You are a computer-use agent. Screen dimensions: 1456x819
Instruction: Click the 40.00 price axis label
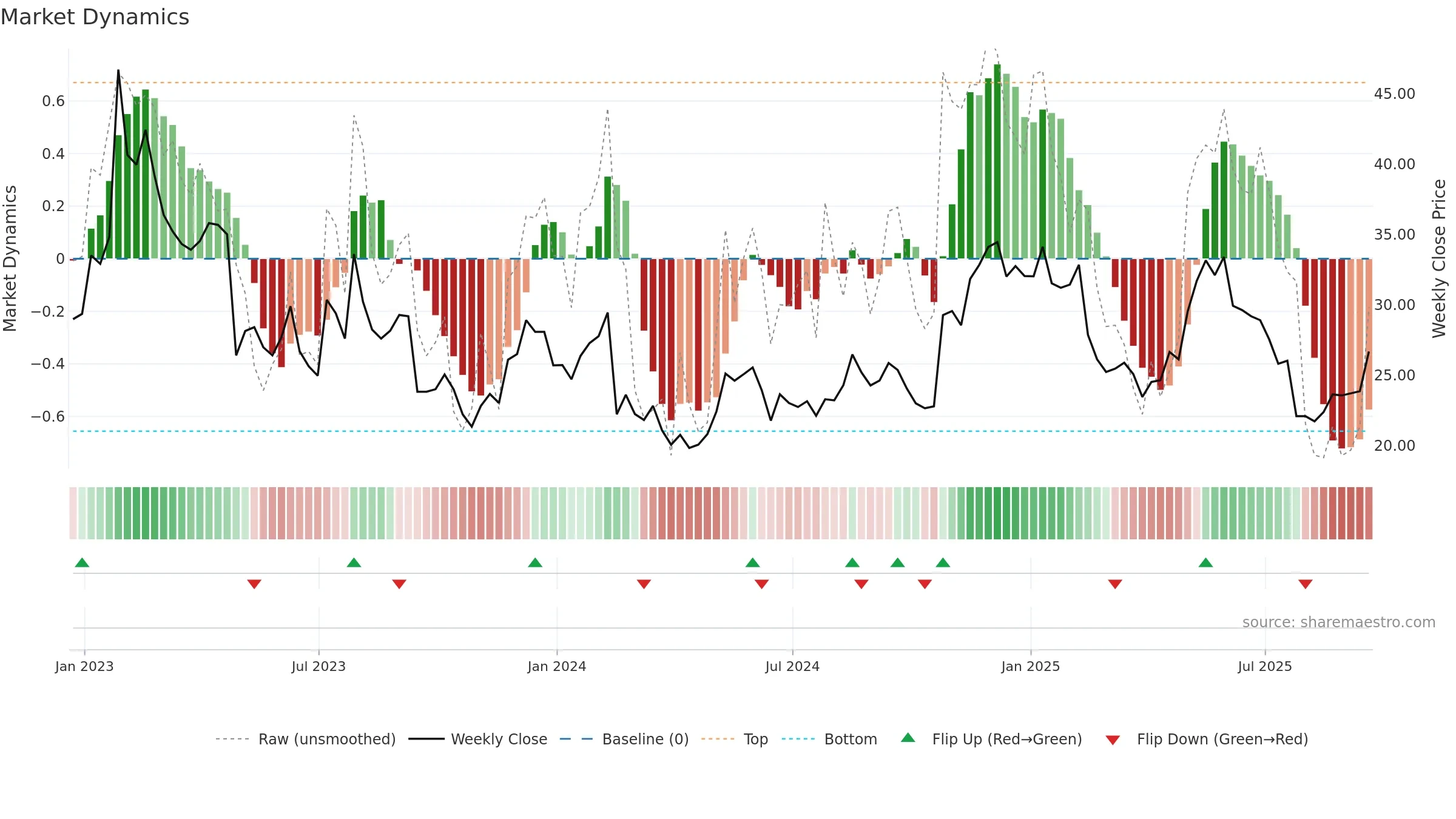1395,164
